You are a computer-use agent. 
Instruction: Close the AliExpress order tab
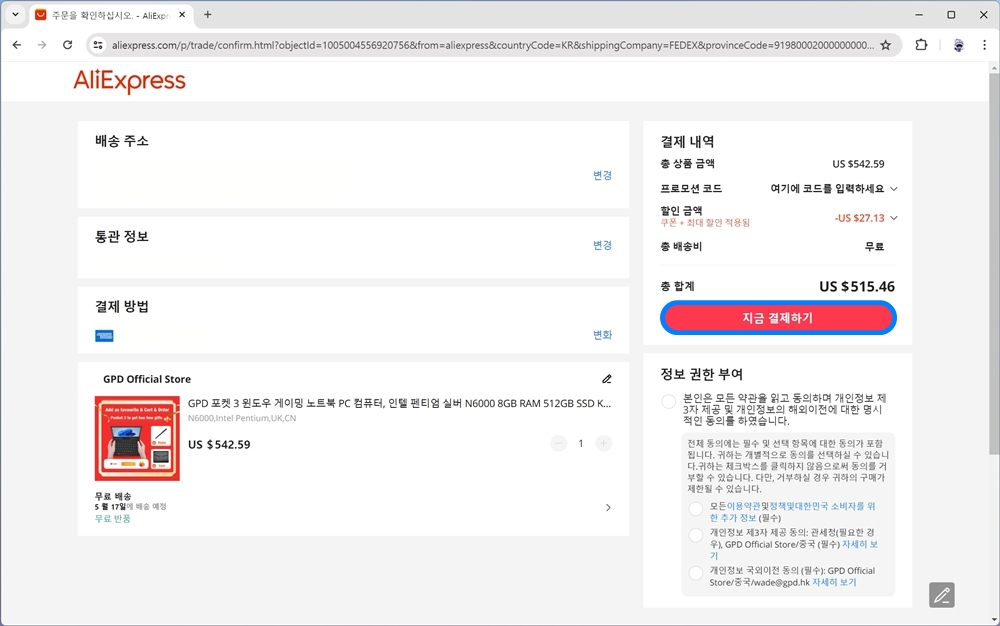tap(182, 15)
